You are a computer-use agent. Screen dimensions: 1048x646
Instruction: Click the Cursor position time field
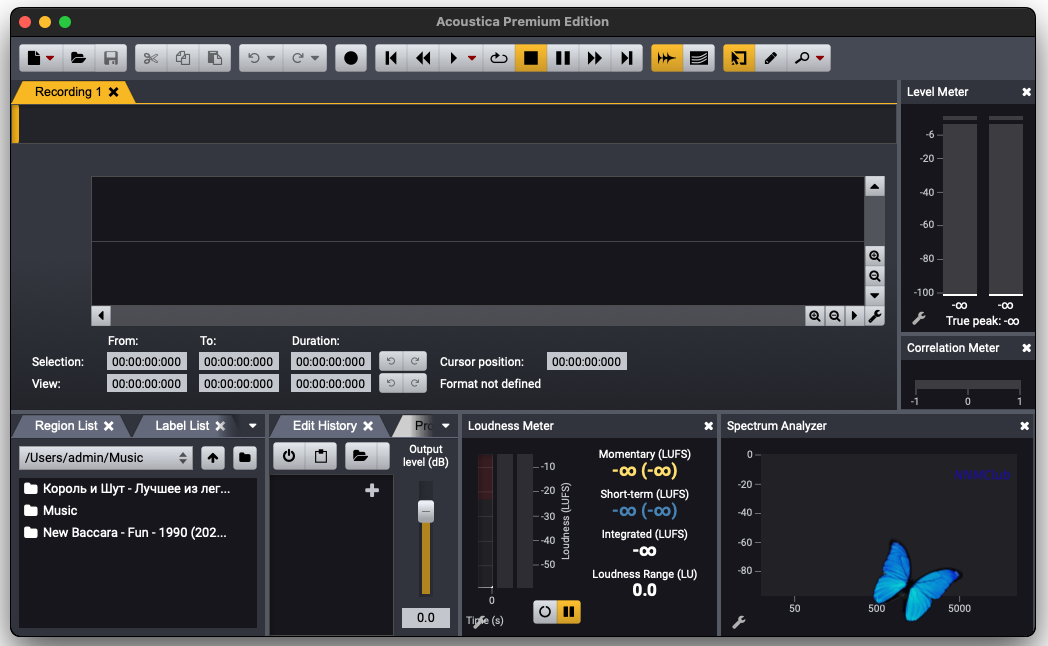[x=587, y=361]
